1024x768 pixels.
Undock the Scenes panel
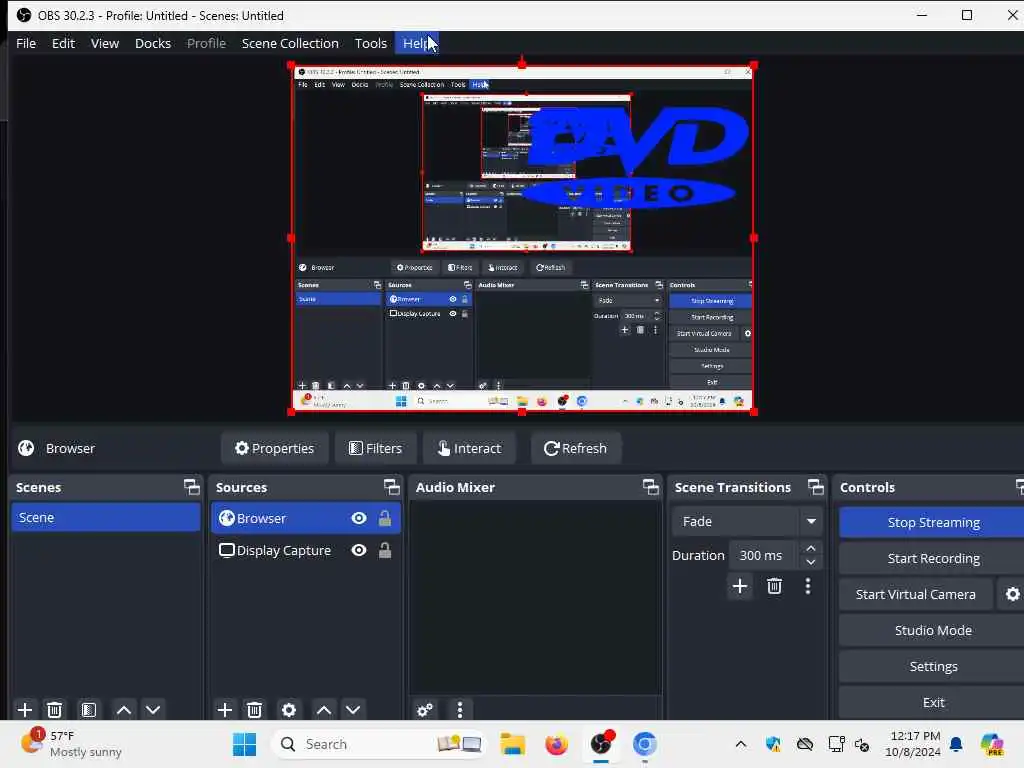[191, 487]
